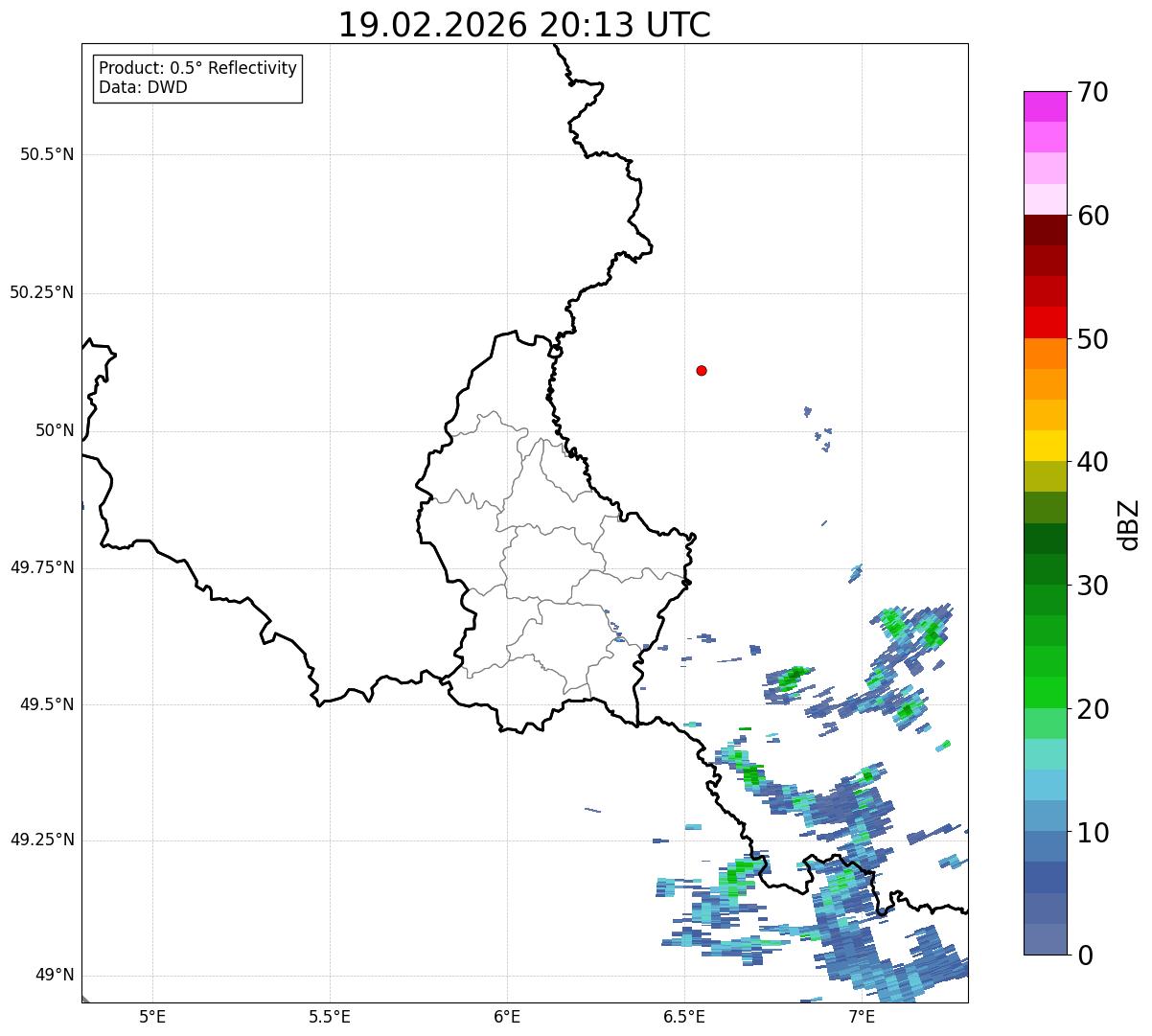
Task: Click the latitude label 50.25°N
Action: point(42,292)
